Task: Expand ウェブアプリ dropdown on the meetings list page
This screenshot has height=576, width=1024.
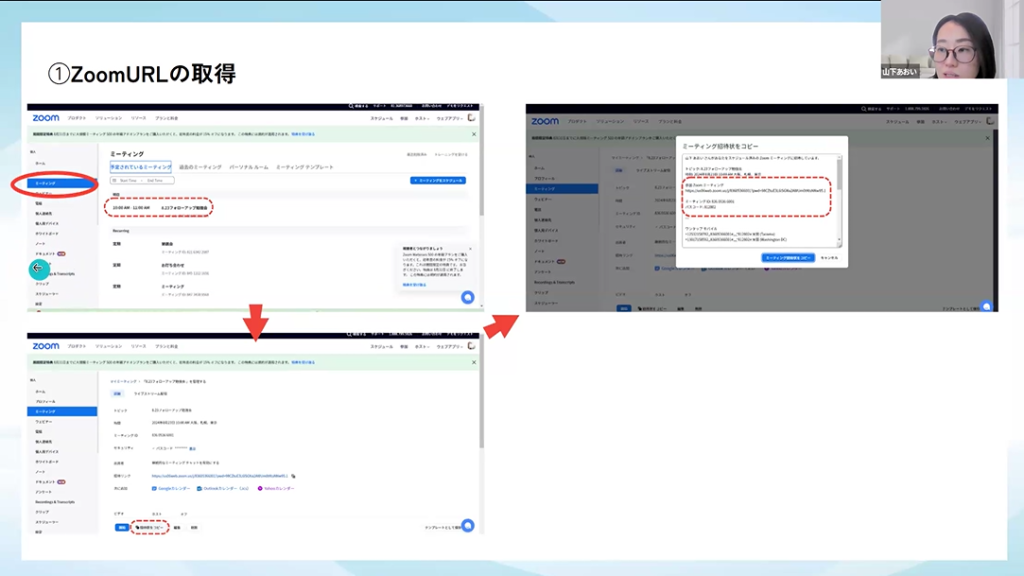Action: pos(450,118)
